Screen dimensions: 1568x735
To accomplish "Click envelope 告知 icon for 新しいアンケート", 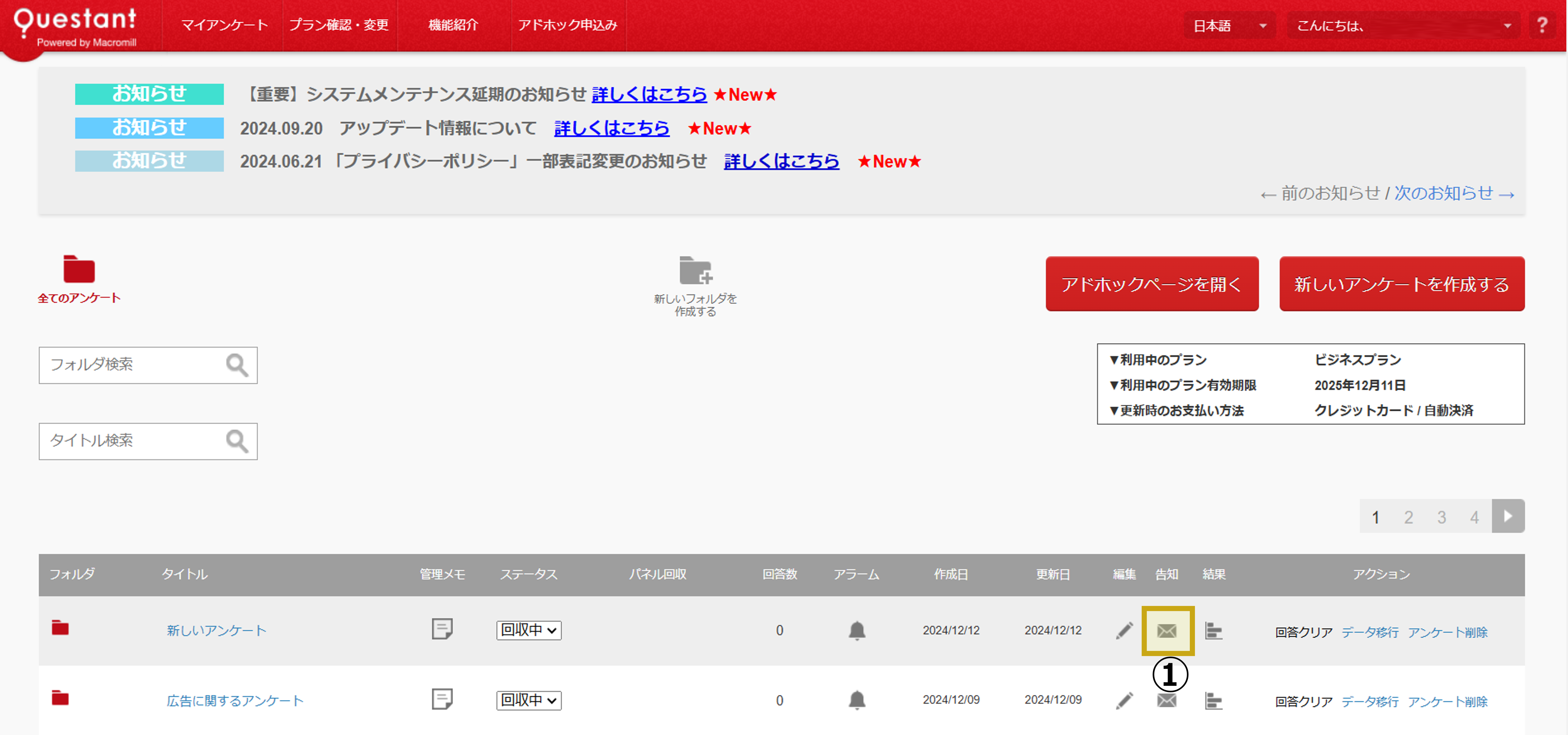I will (x=1166, y=631).
